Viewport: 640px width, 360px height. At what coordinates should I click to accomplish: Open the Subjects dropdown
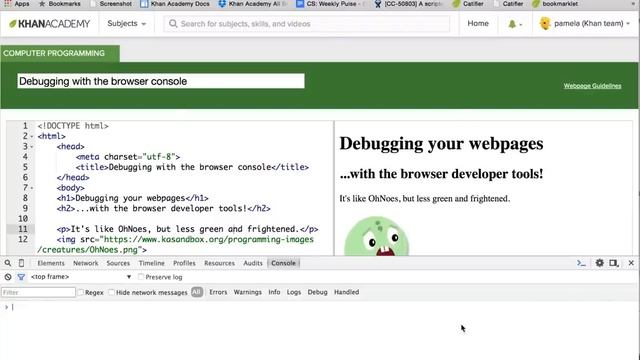127,24
